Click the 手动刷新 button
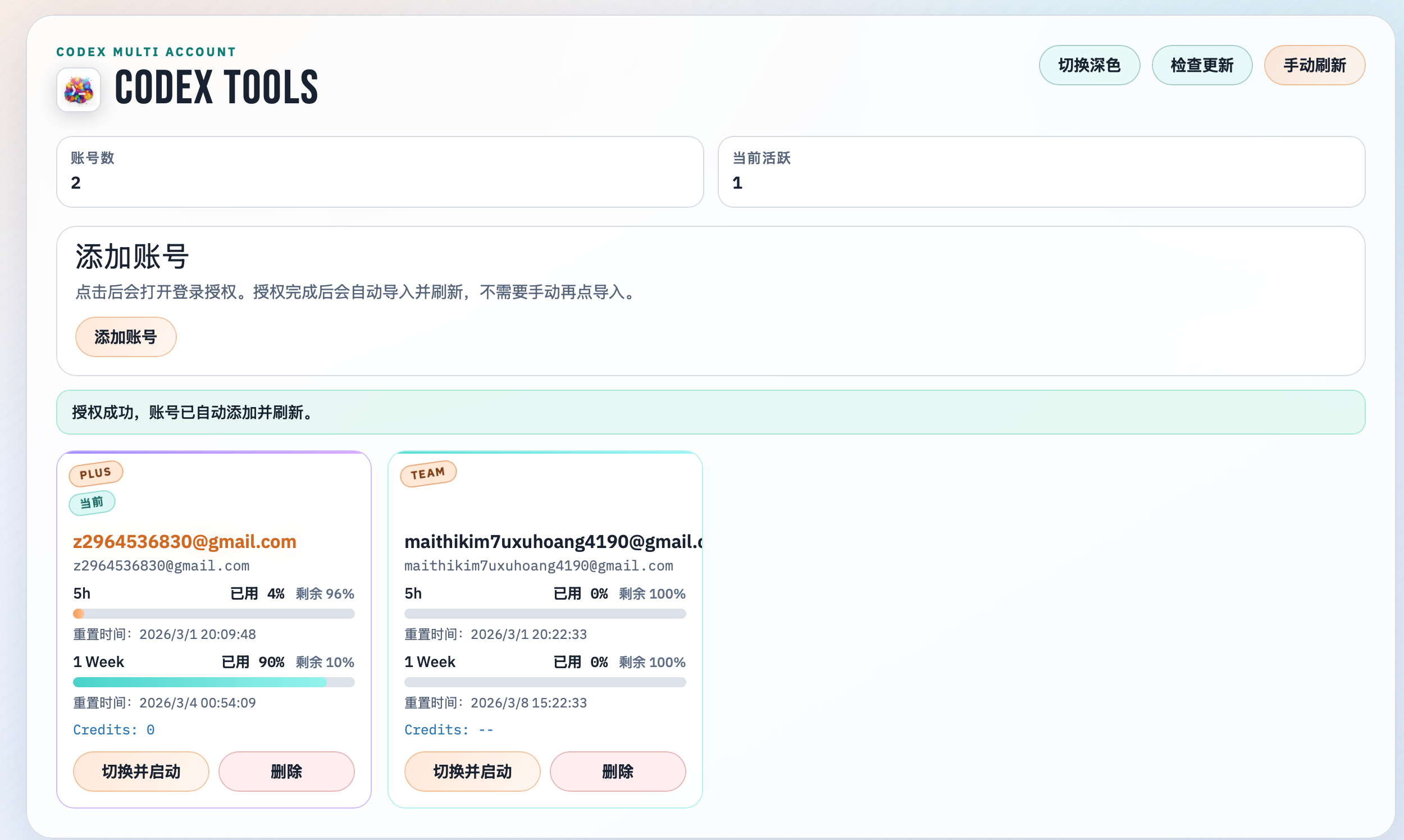Screen dimensions: 1404x840 1315,65
